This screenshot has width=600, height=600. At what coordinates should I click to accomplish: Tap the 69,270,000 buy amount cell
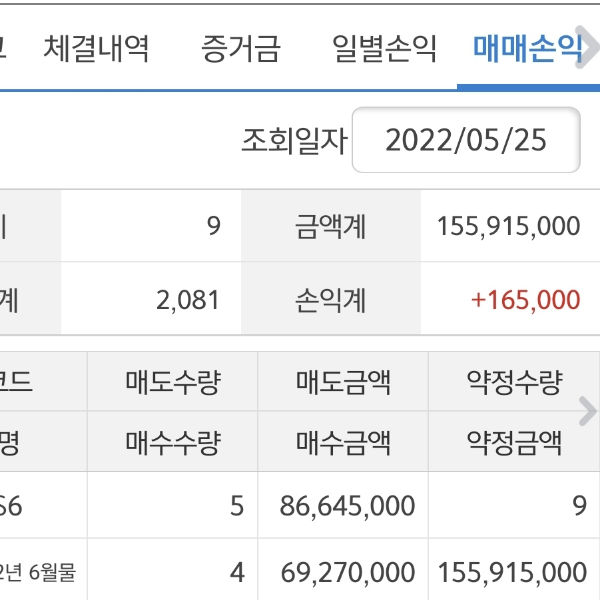tap(347, 573)
